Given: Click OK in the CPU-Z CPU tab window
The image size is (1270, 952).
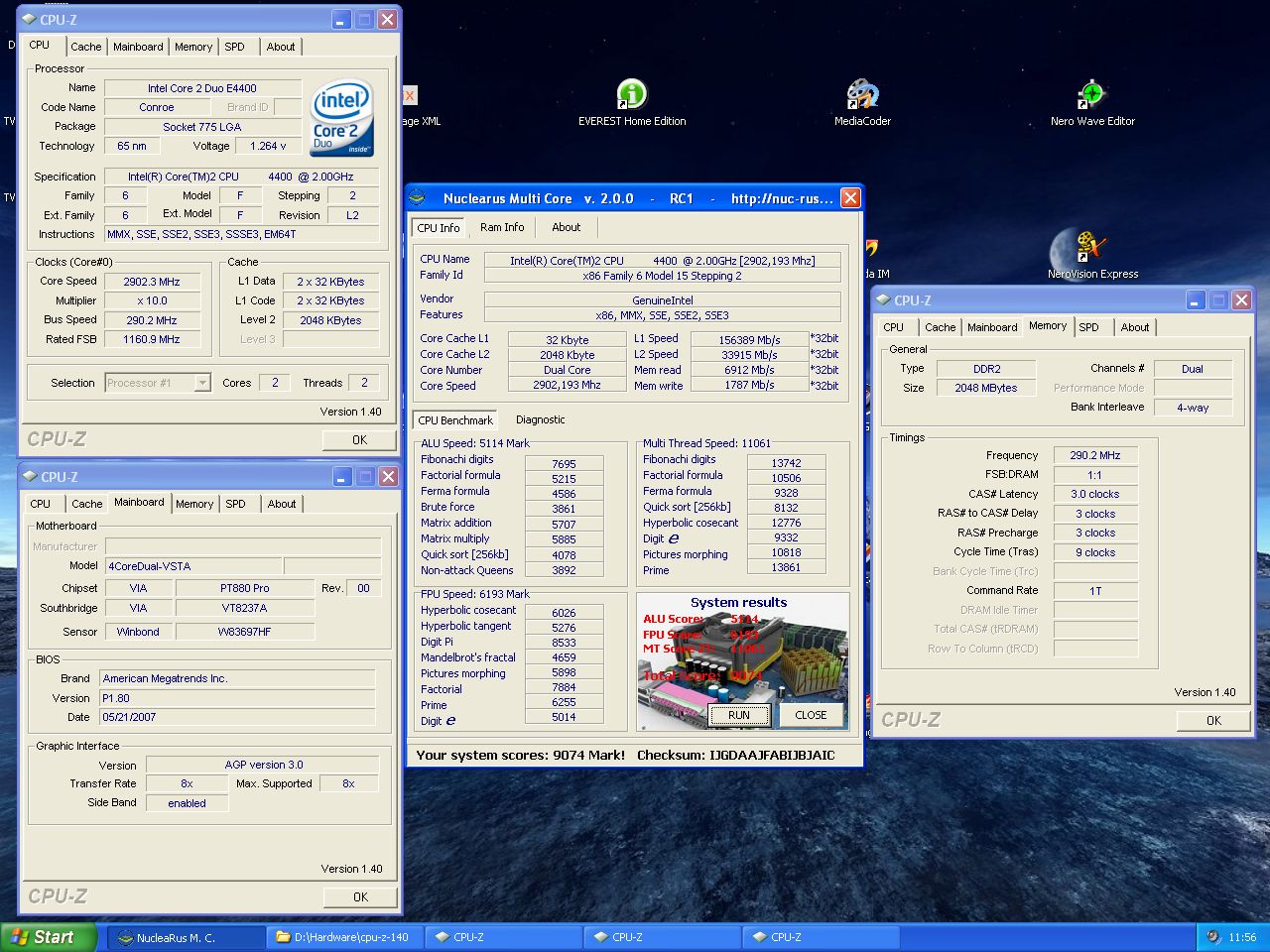Looking at the screenshot, I should [x=359, y=439].
